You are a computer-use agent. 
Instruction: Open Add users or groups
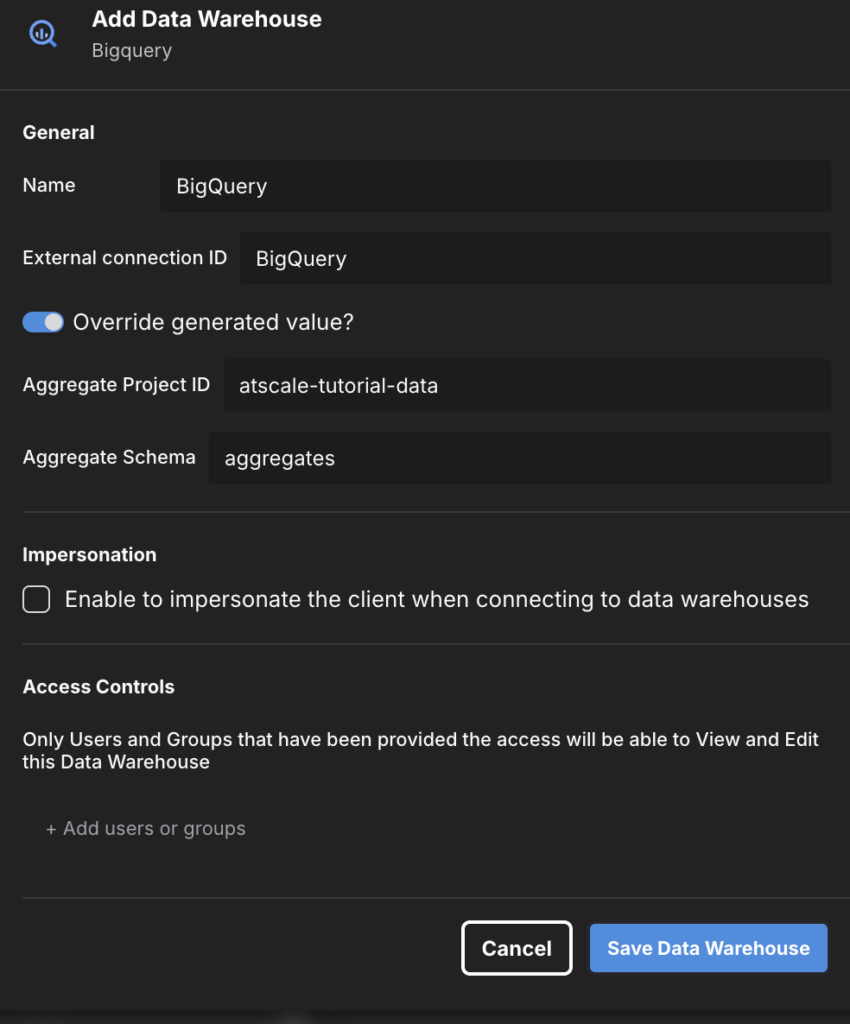[146, 829]
